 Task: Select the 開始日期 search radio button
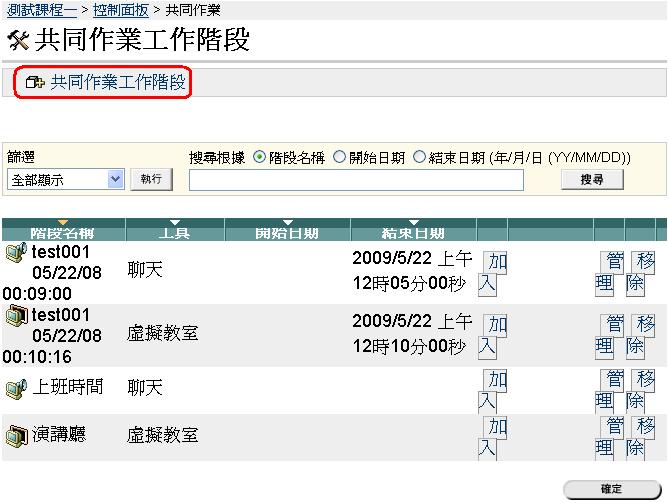pos(339,157)
